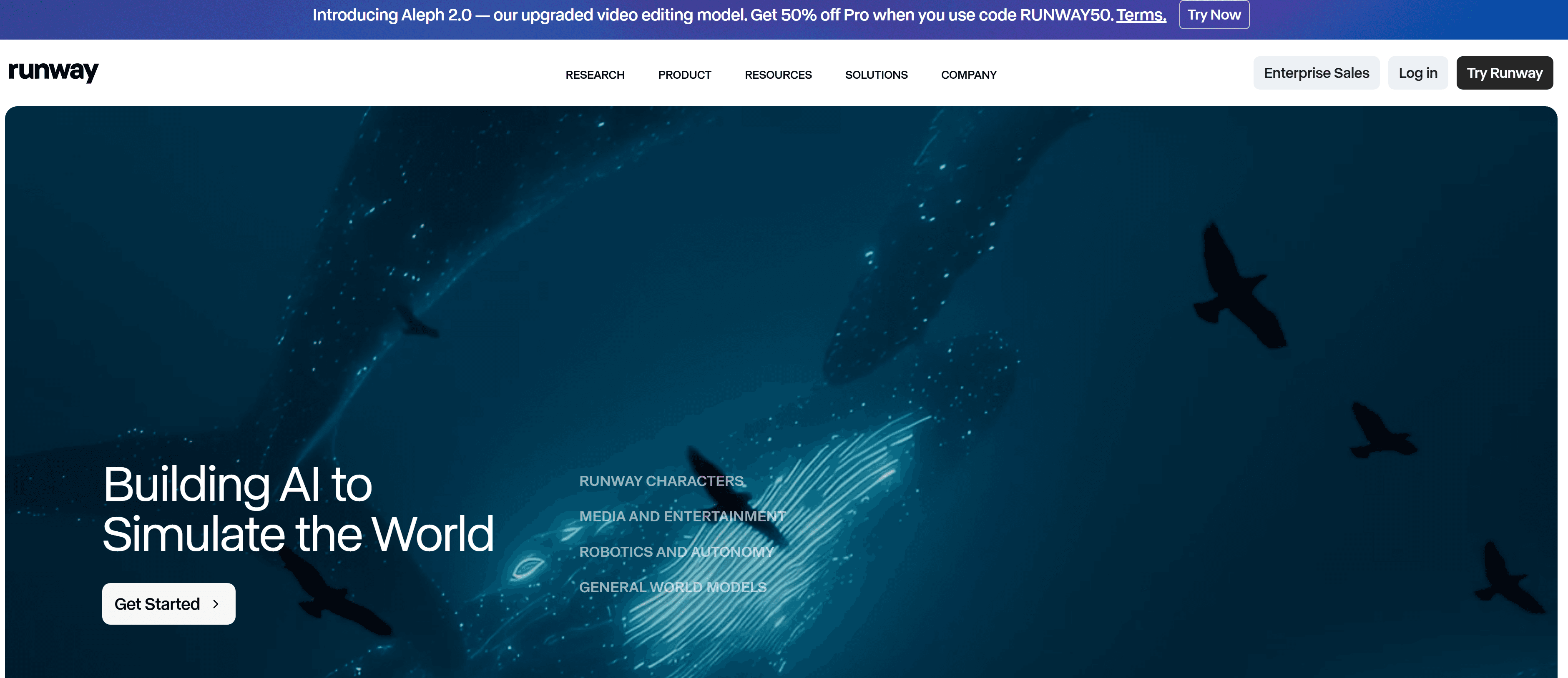Click Try Now in the promo banner

click(x=1214, y=15)
